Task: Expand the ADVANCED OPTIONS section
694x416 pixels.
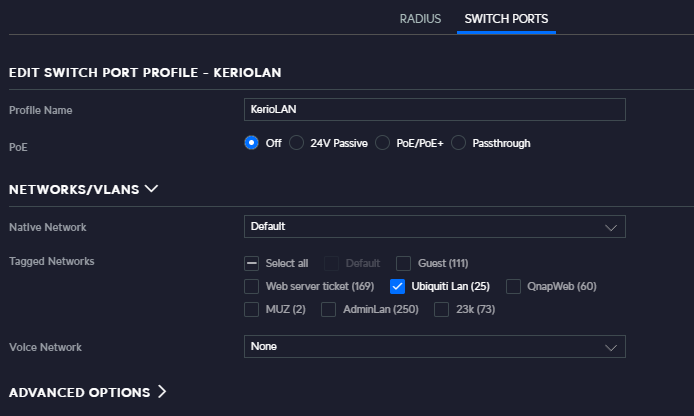Action: tap(87, 392)
